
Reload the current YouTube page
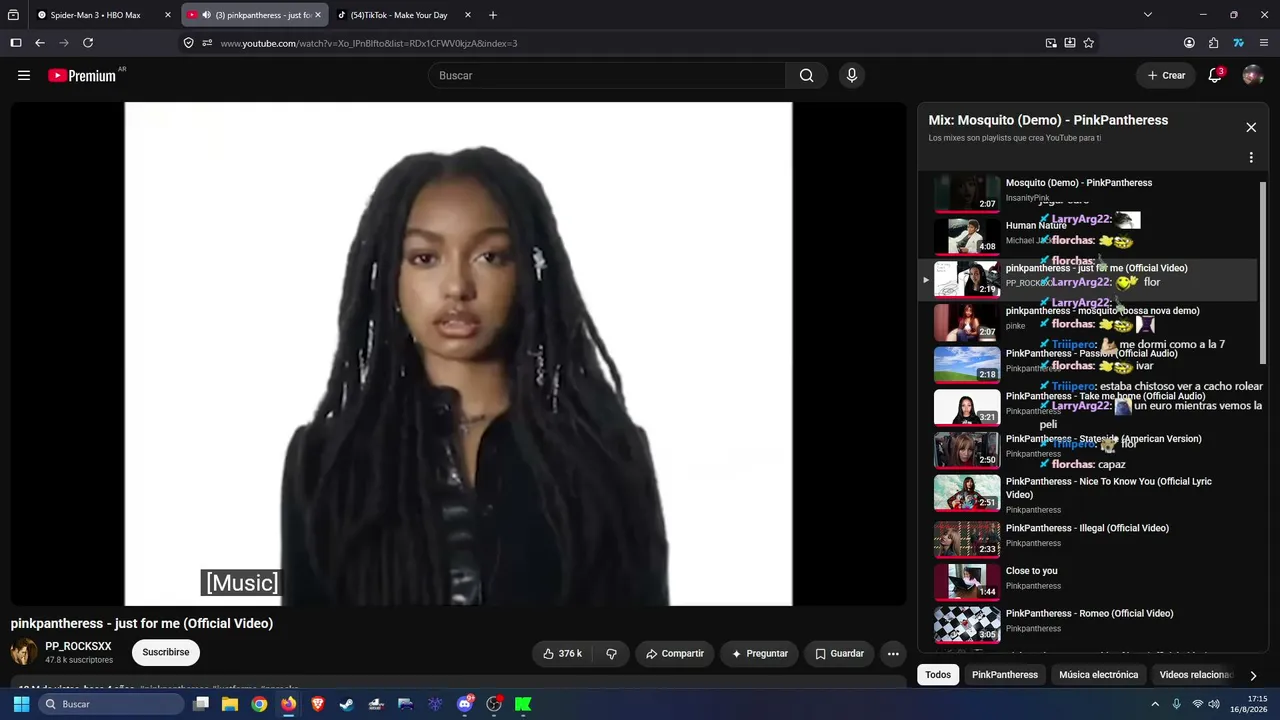(x=88, y=43)
